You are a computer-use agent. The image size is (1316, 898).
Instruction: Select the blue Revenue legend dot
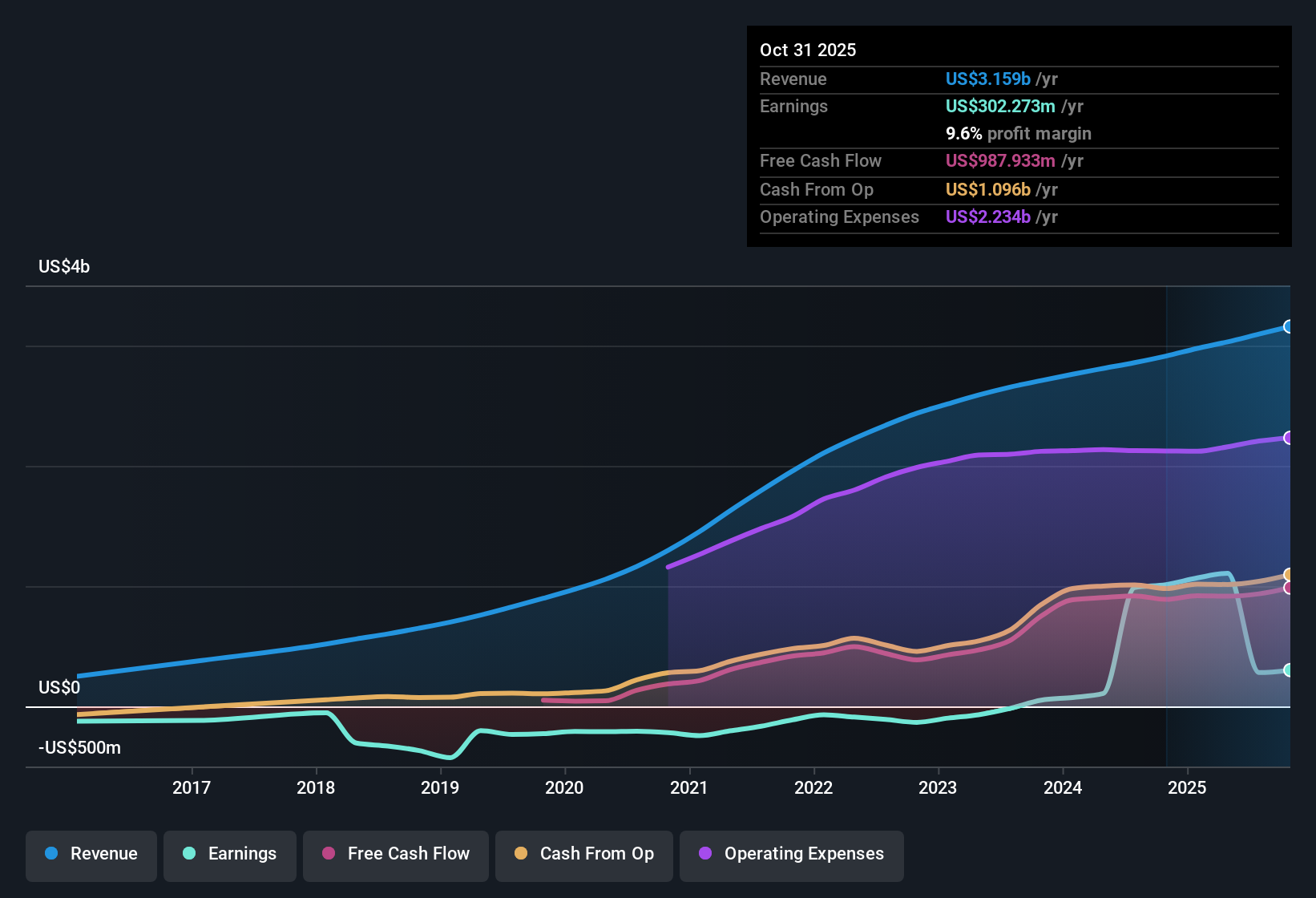coord(51,854)
